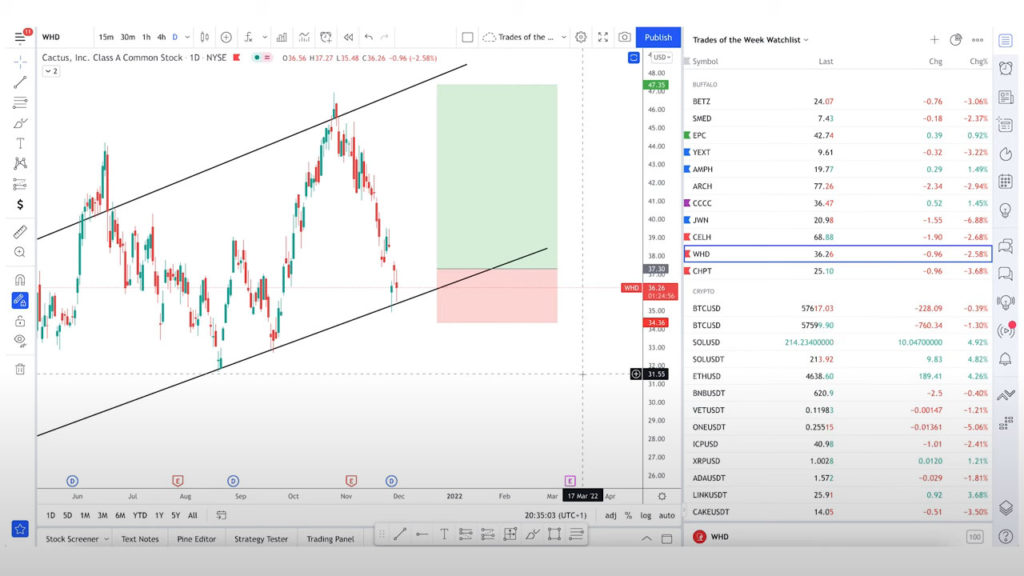Select the Text annotation tool
This screenshot has width=1024, height=576.
point(20,143)
